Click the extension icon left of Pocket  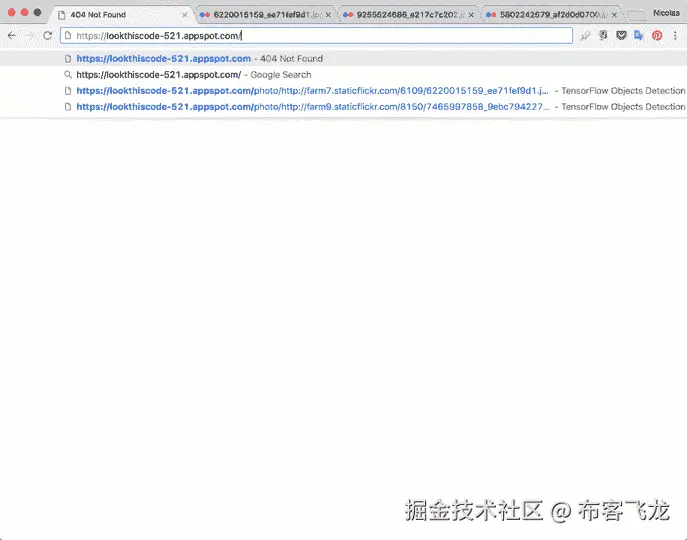click(603, 35)
